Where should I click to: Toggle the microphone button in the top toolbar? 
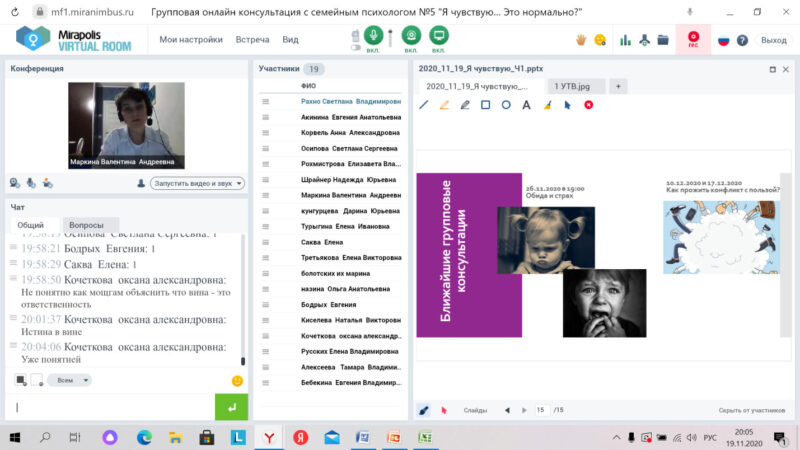(x=373, y=35)
